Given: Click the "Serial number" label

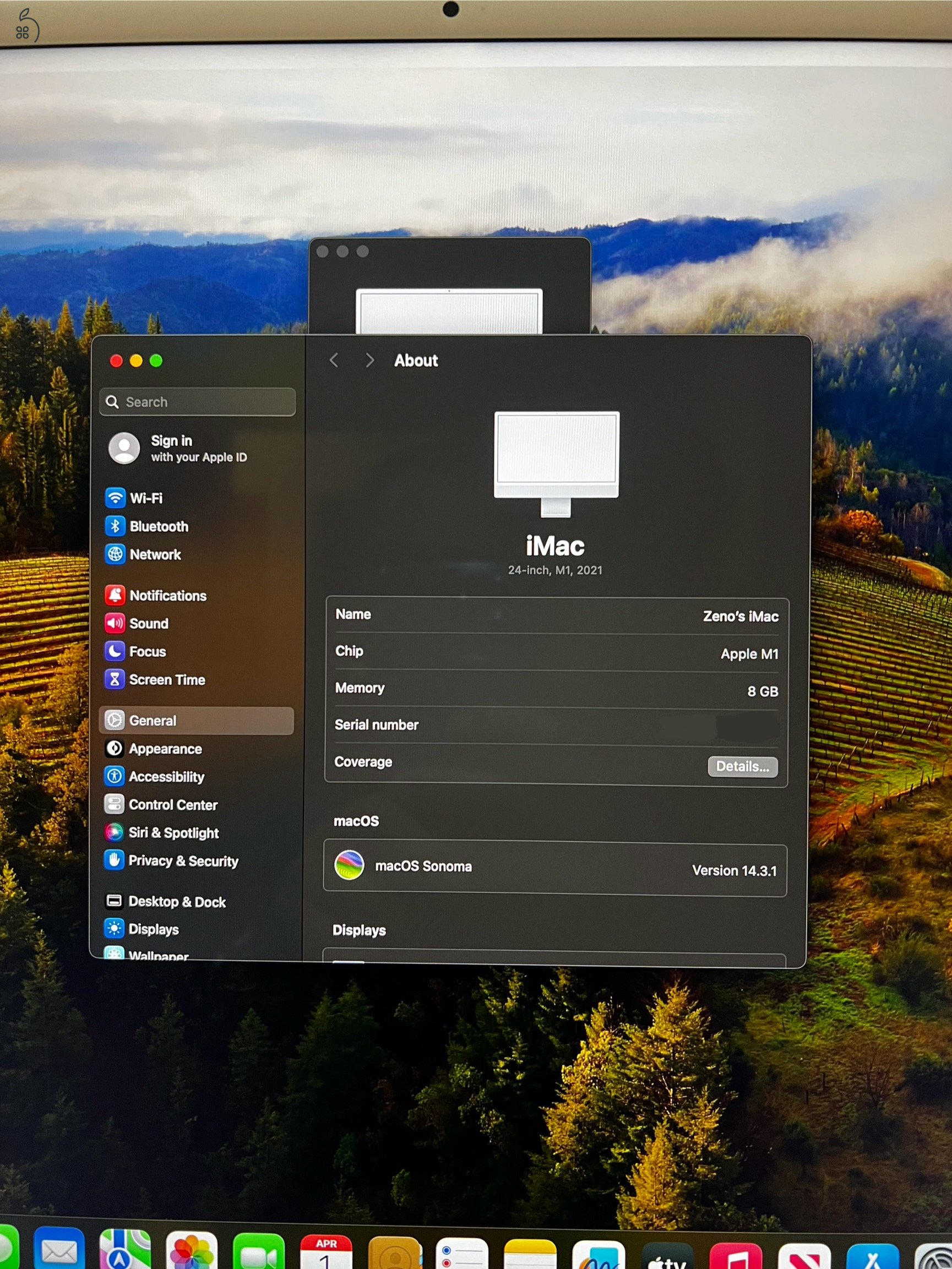Looking at the screenshot, I should (377, 725).
